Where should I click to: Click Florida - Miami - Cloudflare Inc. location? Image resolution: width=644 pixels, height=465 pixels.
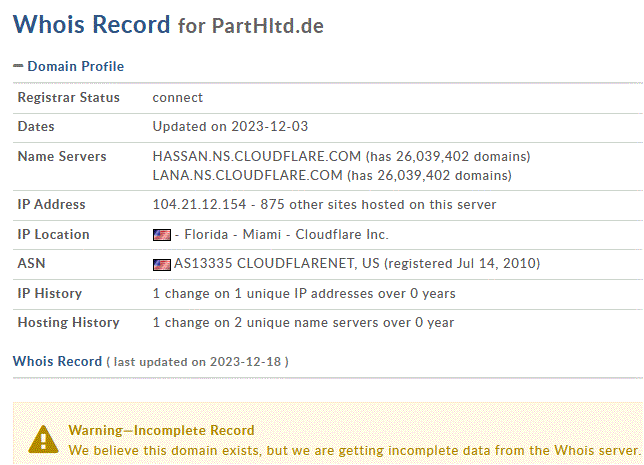click(286, 234)
